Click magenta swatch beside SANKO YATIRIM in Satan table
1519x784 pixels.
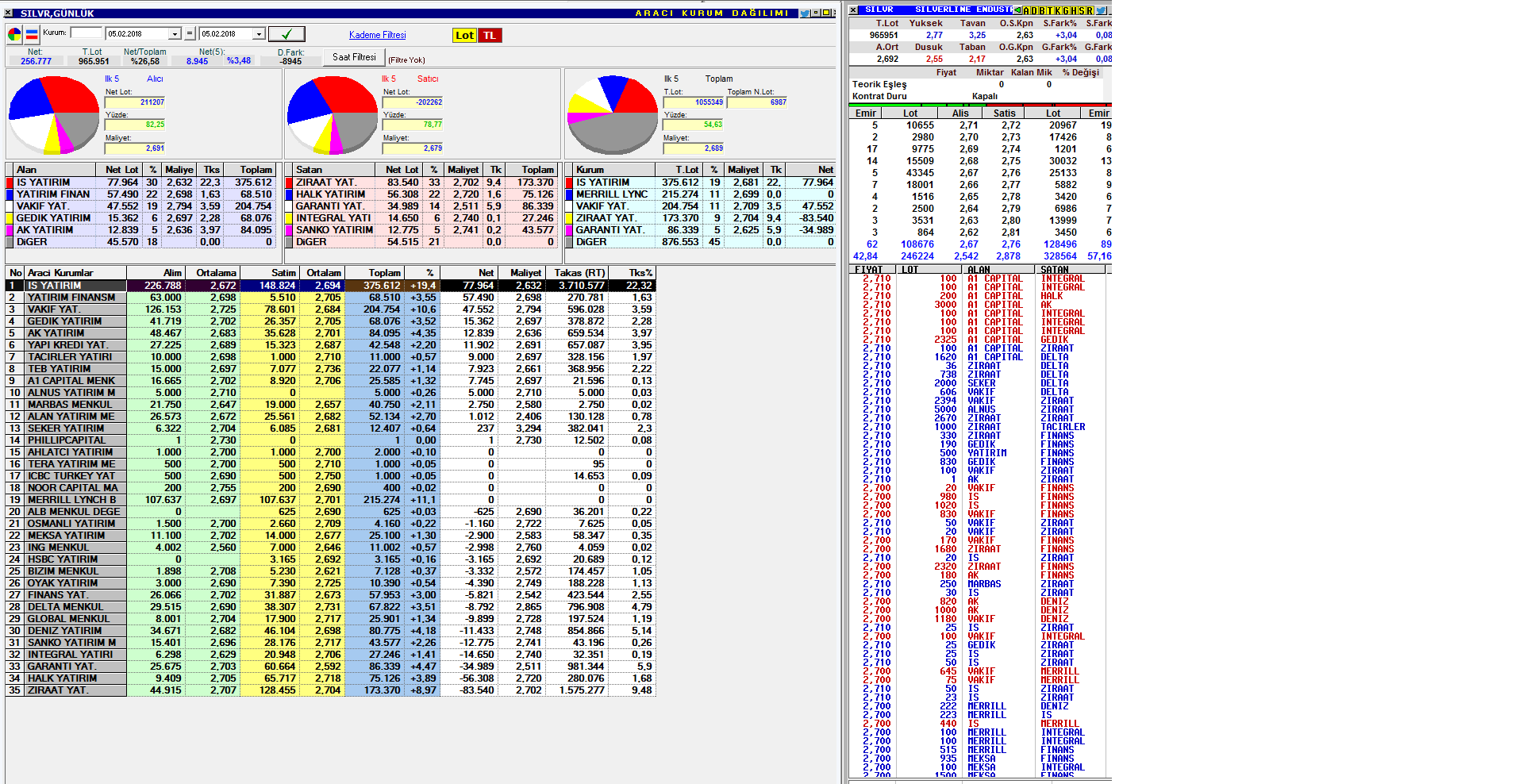pos(289,230)
